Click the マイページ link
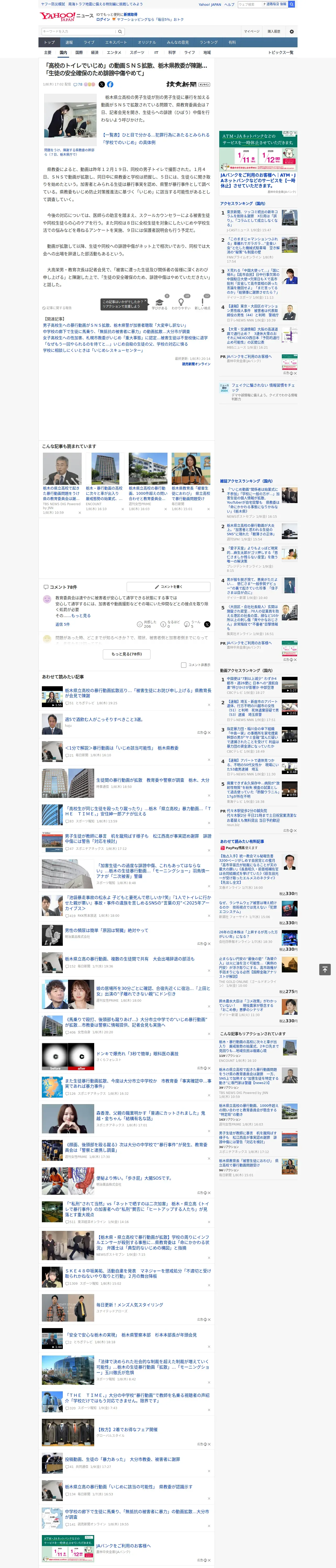The width and height of the screenshot is (336, 1568). [251, 32]
